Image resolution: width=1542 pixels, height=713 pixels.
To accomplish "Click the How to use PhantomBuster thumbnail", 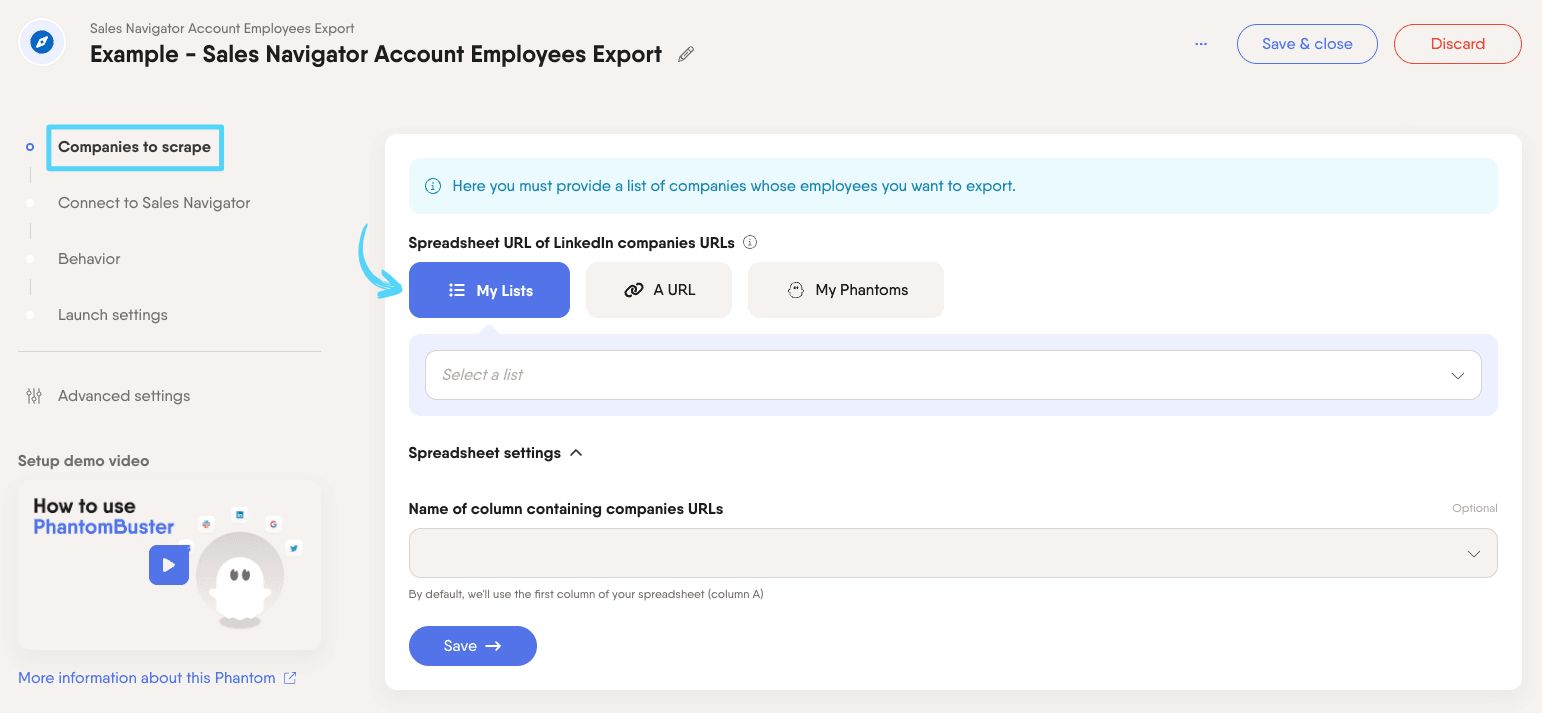I will pyautogui.click(x=170, y=565).
